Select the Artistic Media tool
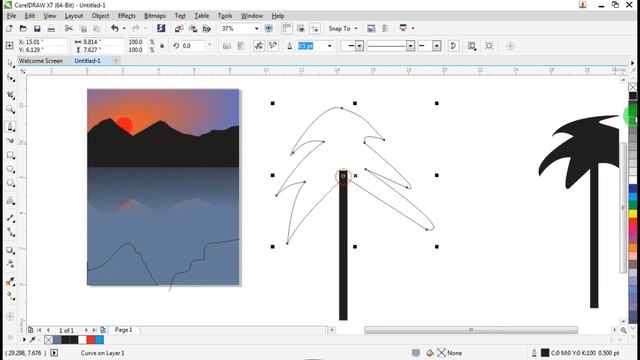640x360 pixels. click(11, 140)
